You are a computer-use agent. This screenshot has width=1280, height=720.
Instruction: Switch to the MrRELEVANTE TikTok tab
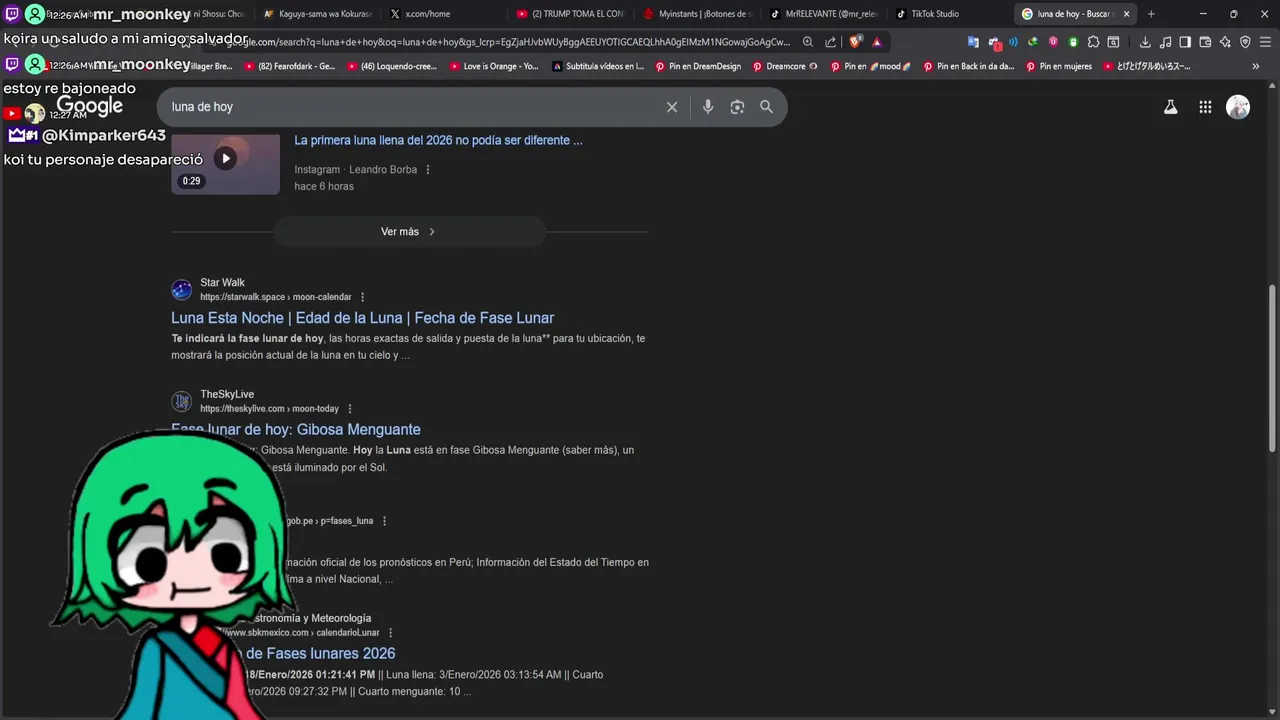click(823, 14)
